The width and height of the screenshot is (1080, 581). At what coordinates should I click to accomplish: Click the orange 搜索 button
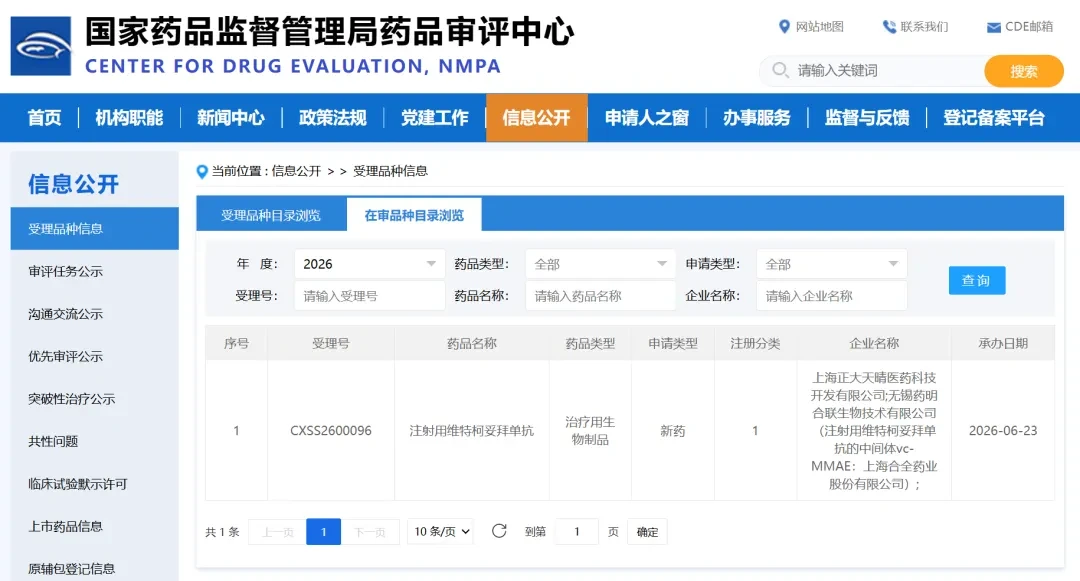pos(1024,71)
